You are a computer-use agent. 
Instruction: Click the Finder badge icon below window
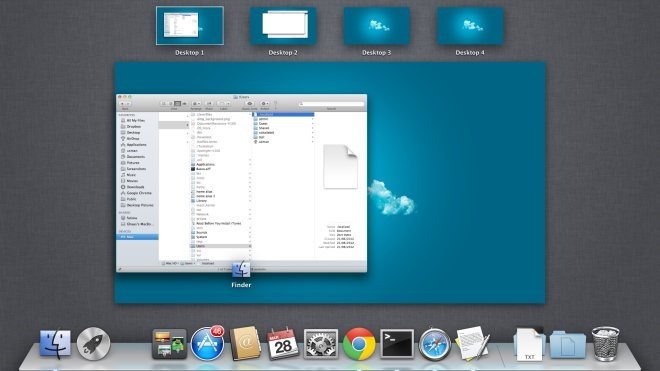pyautogui.click(x=241, y=270)
